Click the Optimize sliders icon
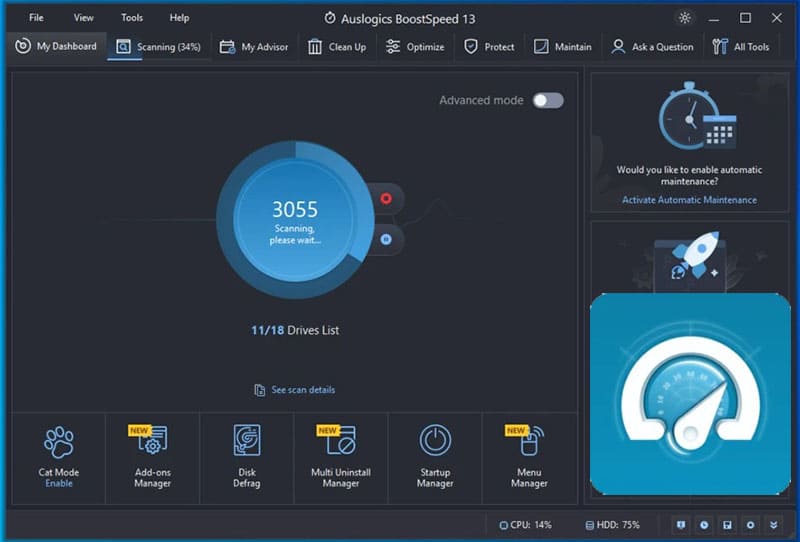Screen dimensions: 800x542 [393, 47]
